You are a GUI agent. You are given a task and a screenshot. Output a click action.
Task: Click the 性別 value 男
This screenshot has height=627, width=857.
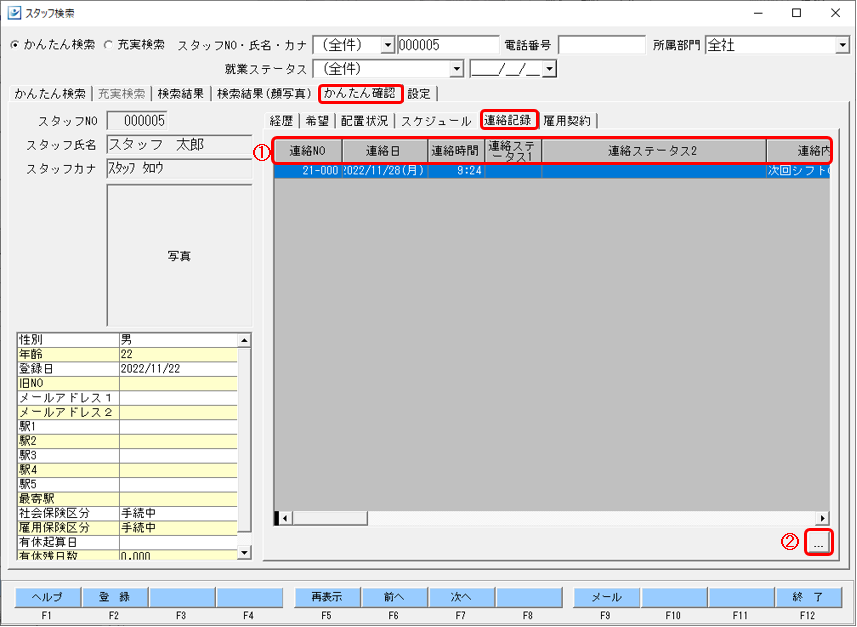[178, 340]
